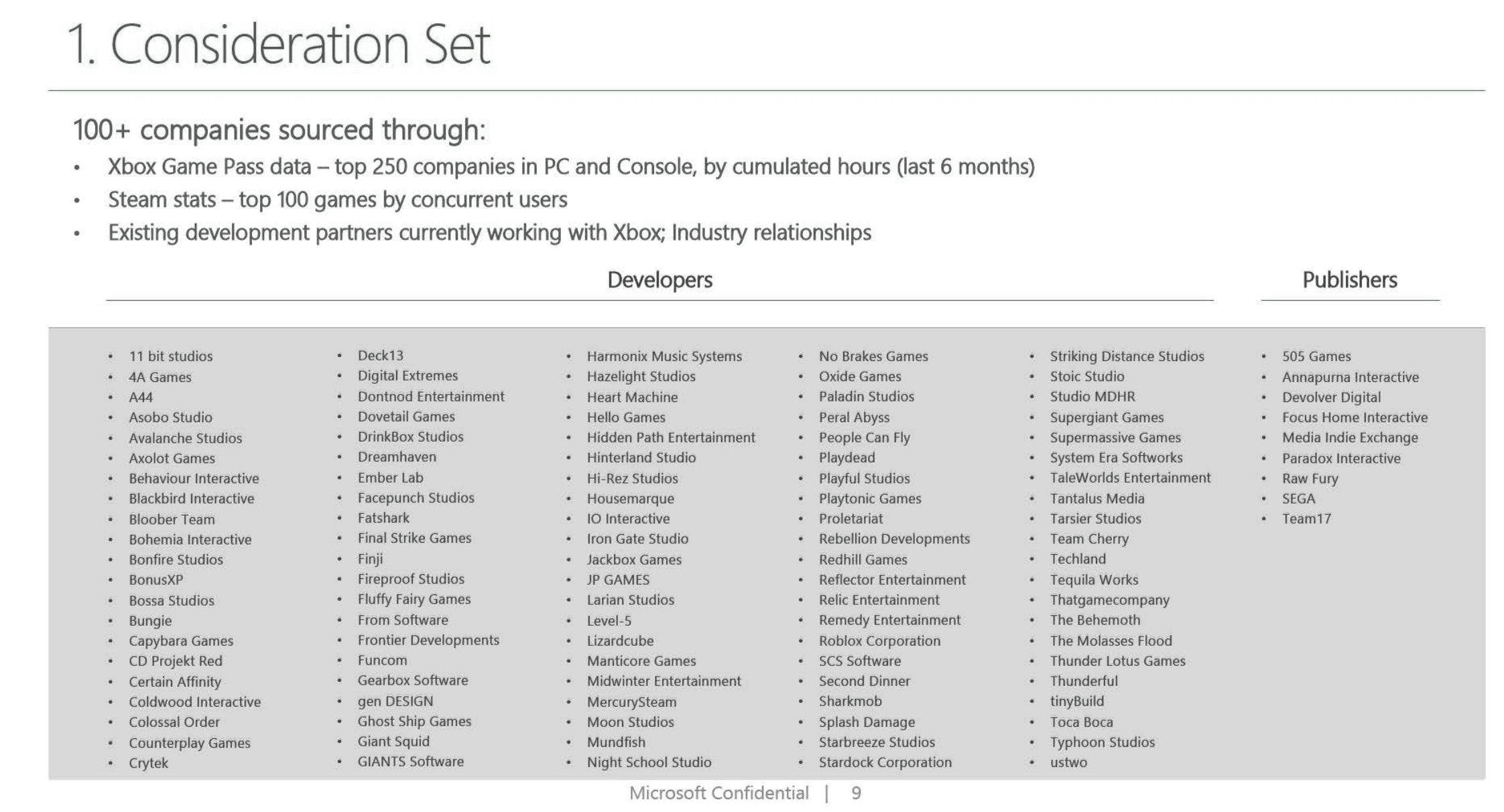Click the page number "9" at the bottom
1504x812 pixels.
[855, 794]
